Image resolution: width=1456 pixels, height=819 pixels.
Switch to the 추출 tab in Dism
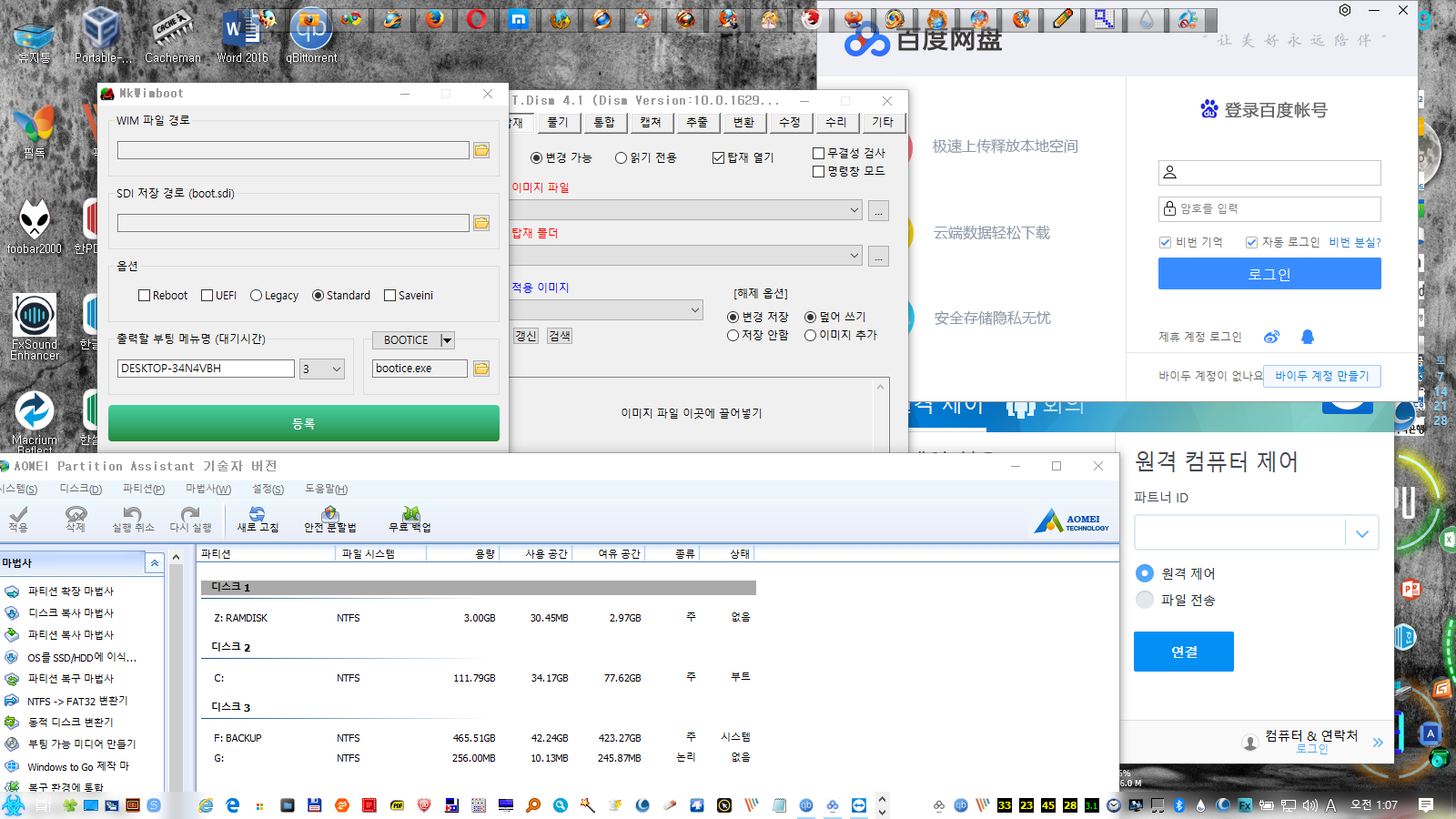pyautogui.click(x=697, y=122)
